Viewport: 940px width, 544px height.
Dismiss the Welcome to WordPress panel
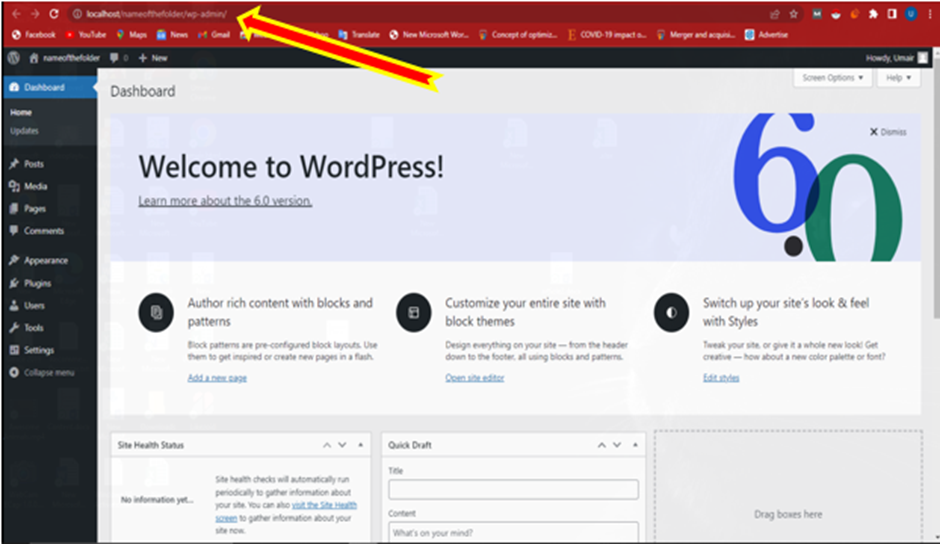click(888, 132)
